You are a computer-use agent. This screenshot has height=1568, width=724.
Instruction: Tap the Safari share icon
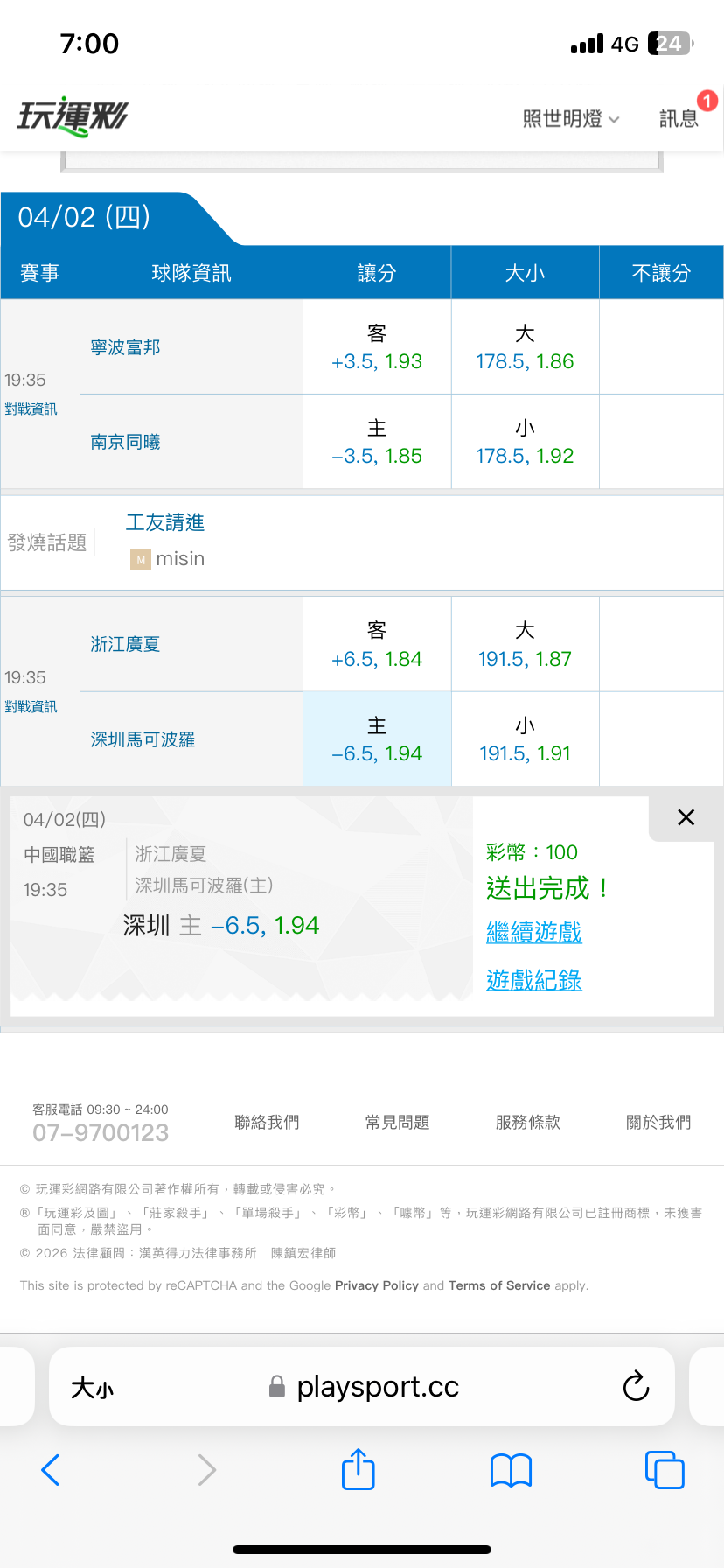coord(359,1470)
